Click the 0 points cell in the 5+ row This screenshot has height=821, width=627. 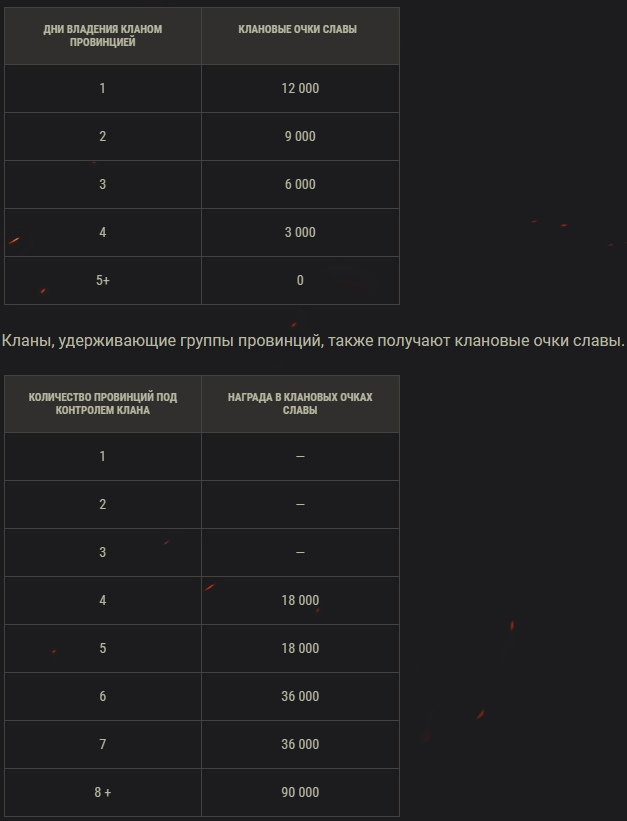tap(300, 281)
